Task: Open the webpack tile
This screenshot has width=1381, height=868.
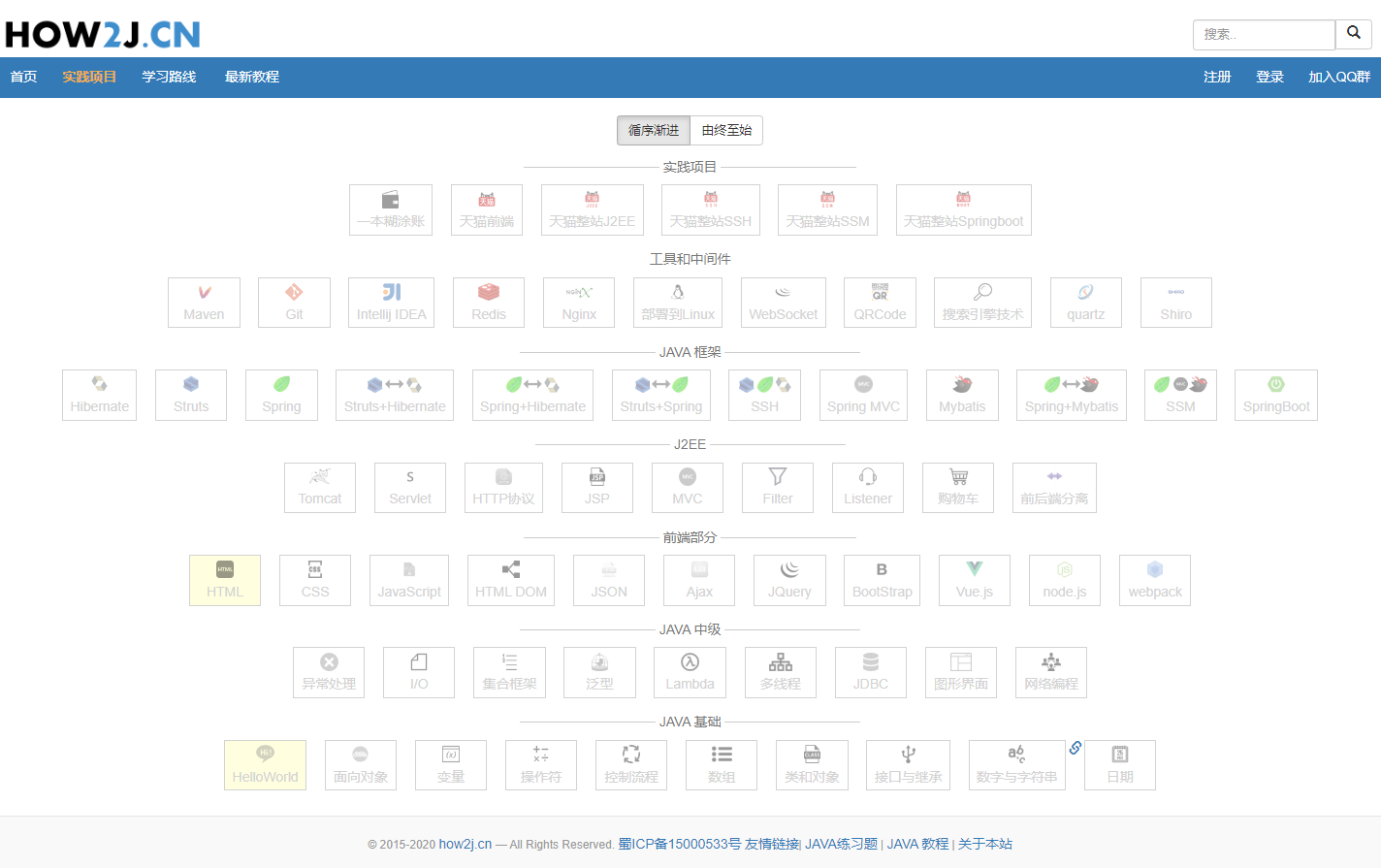Action: pyautogui.click(x=1155, y=580)
